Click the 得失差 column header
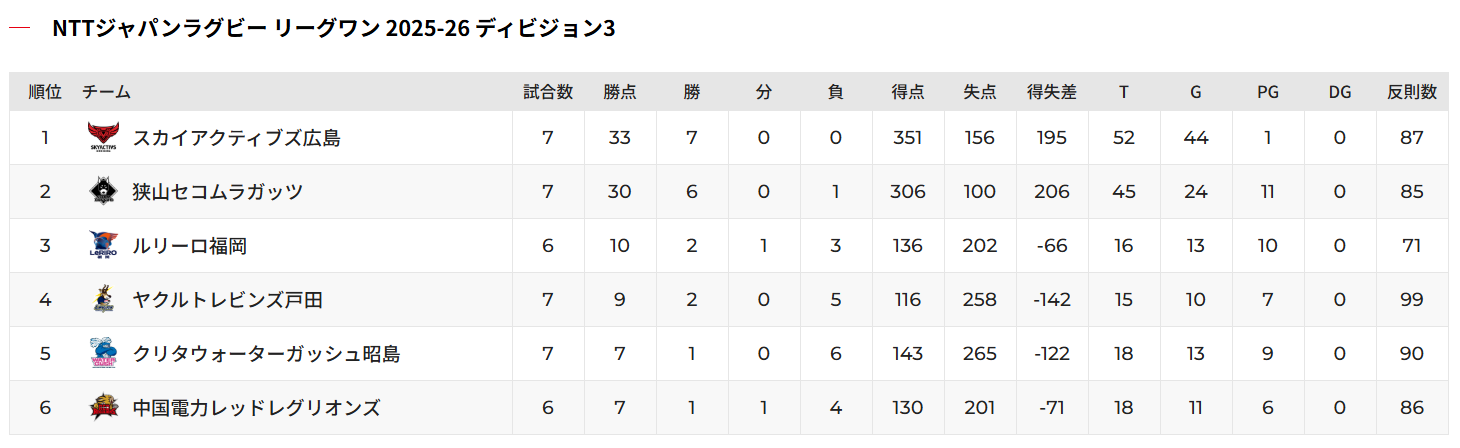1460x448 pixels. [x=1052, y=92]
